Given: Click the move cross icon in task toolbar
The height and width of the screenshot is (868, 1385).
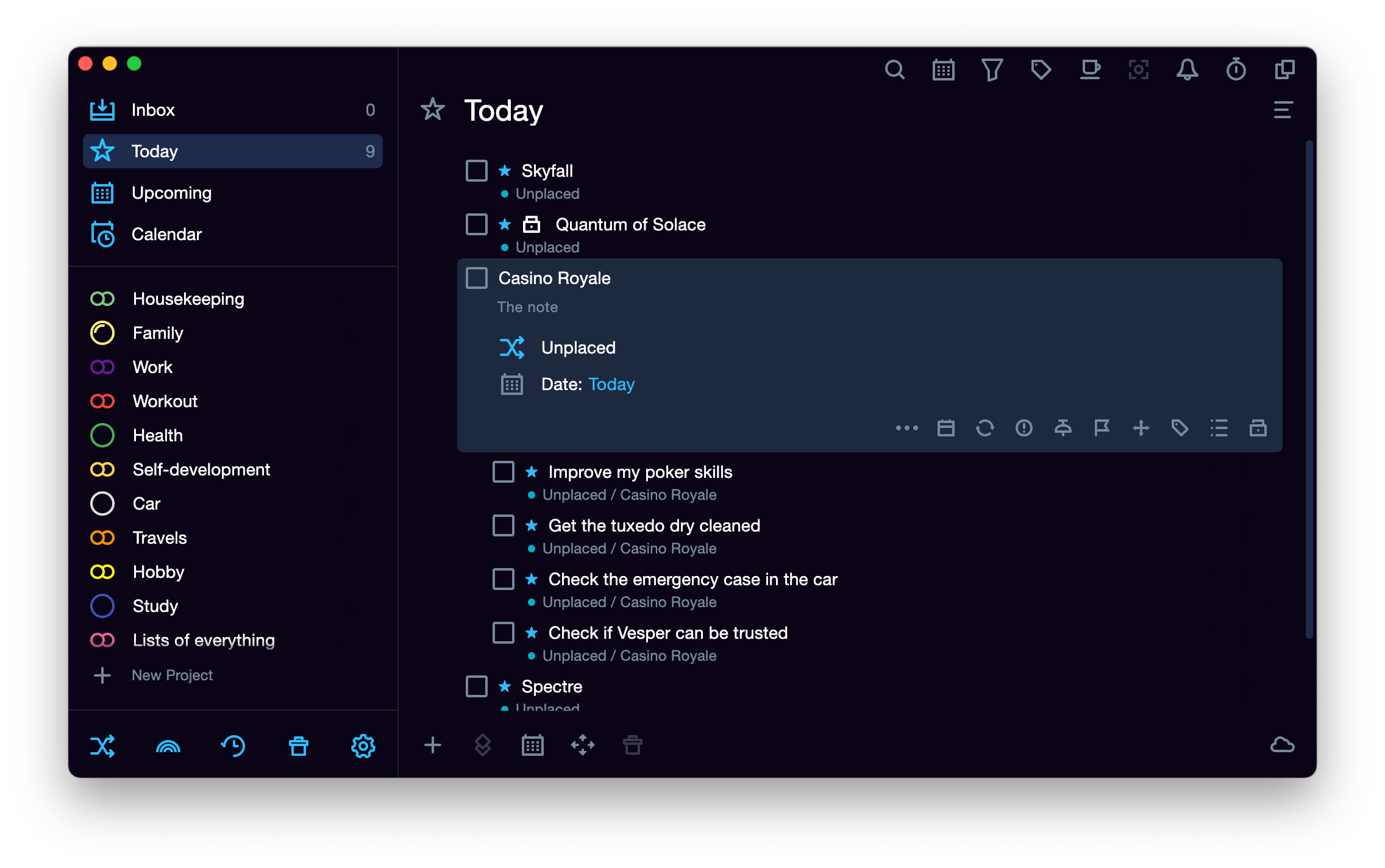Looking at the screenshot, I should (1141, 429).
